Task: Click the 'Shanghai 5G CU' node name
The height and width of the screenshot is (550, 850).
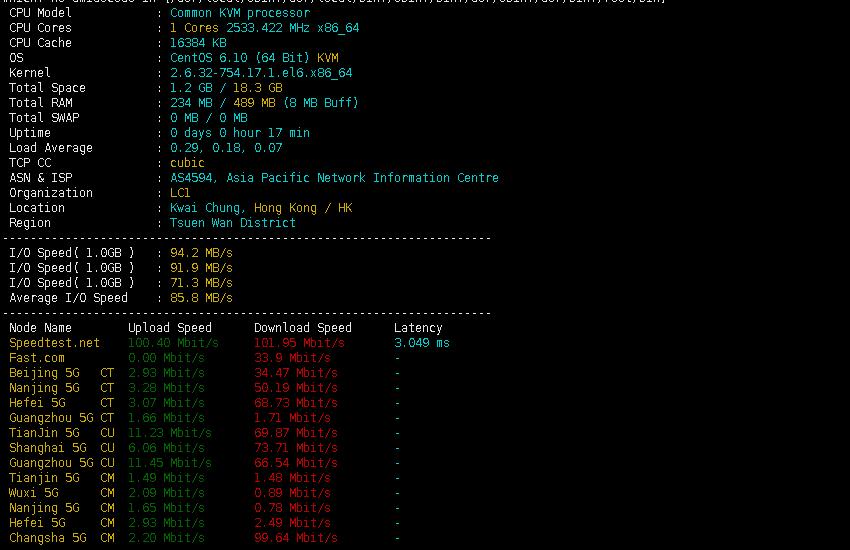Action: 62,448
